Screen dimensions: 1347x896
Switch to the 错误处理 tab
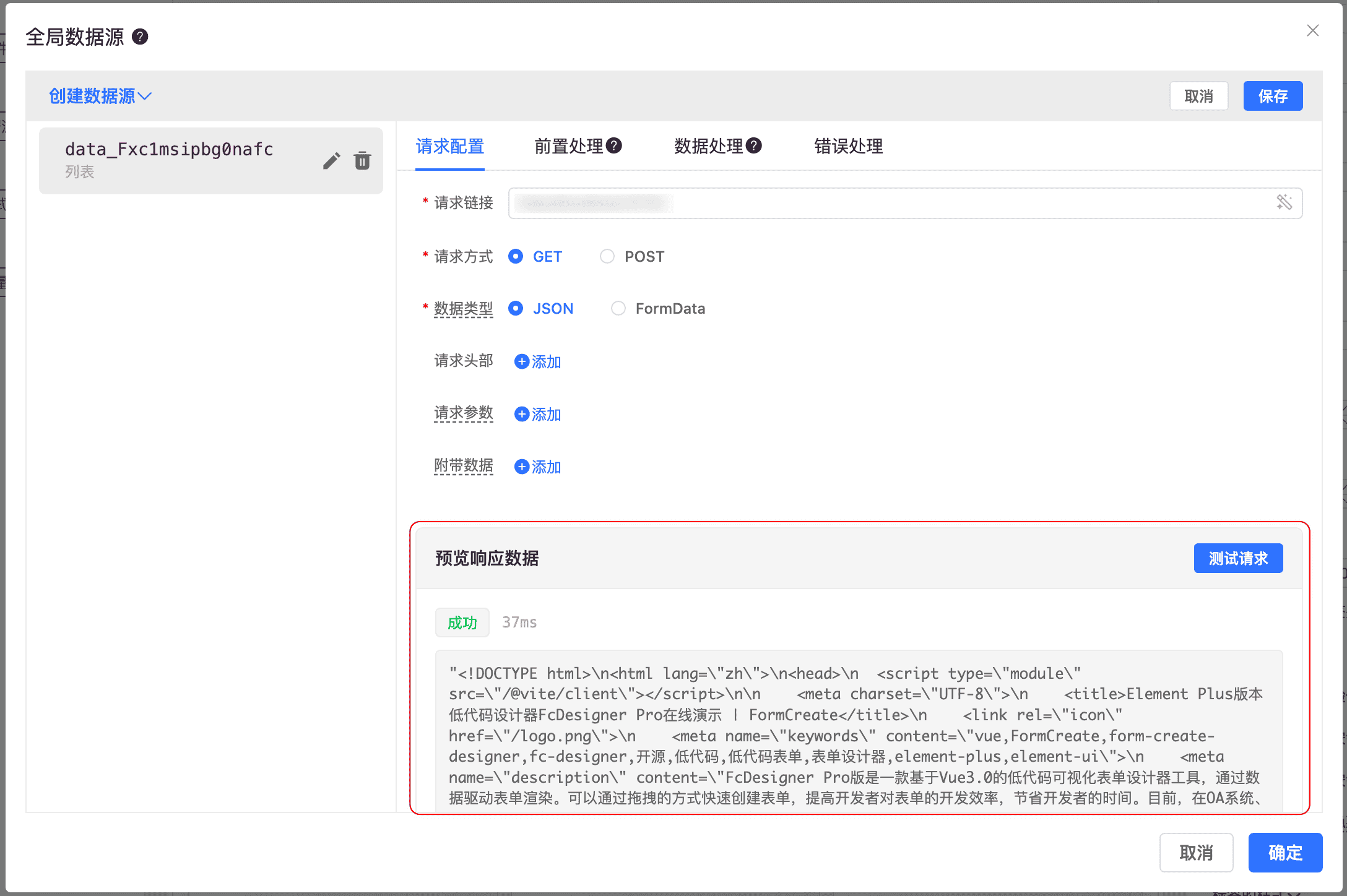849,147
